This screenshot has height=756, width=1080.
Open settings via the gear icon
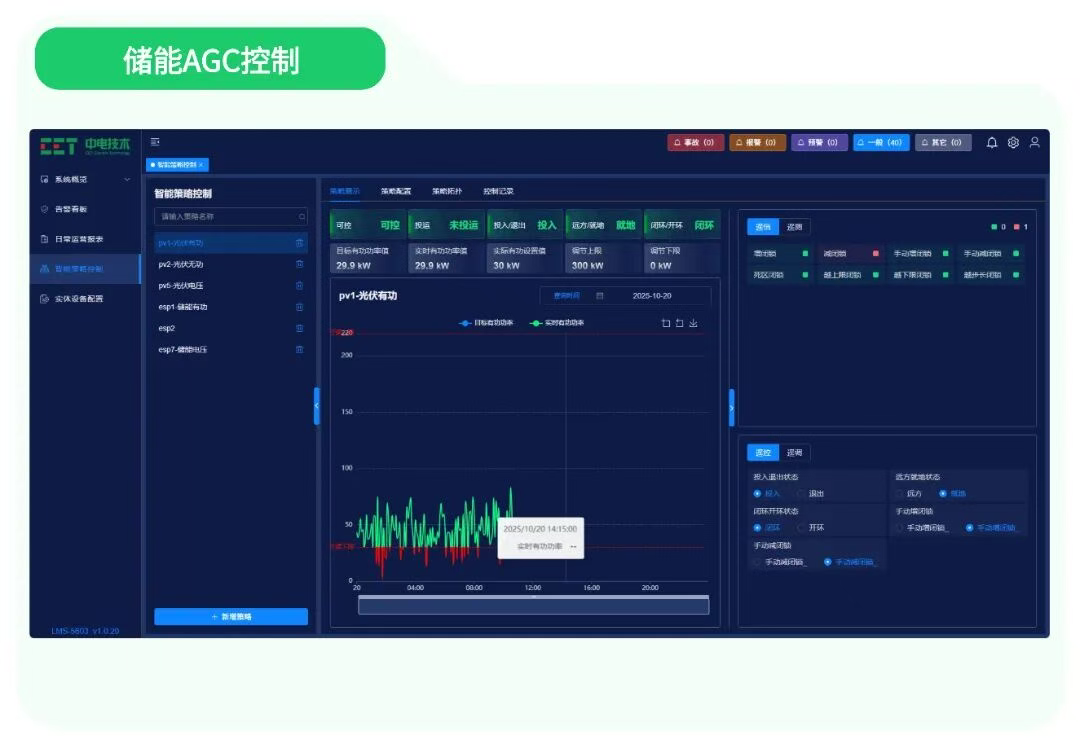(x=1013, y=142)
